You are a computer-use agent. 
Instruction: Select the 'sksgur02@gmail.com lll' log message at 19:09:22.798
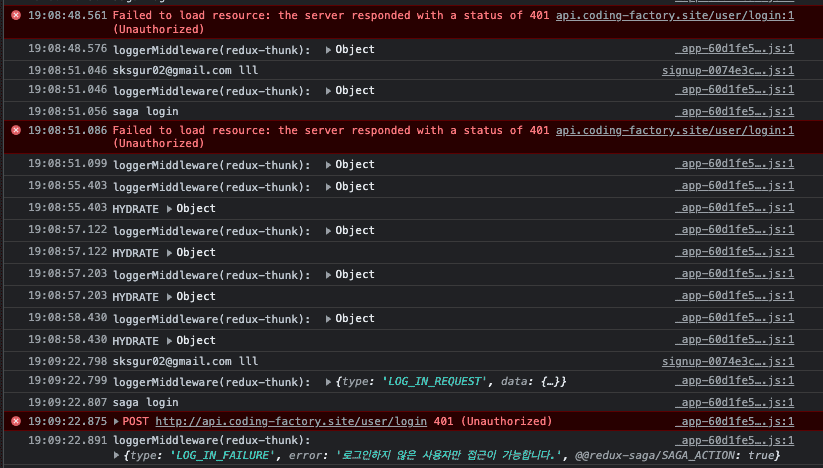(x=185, y=361)
